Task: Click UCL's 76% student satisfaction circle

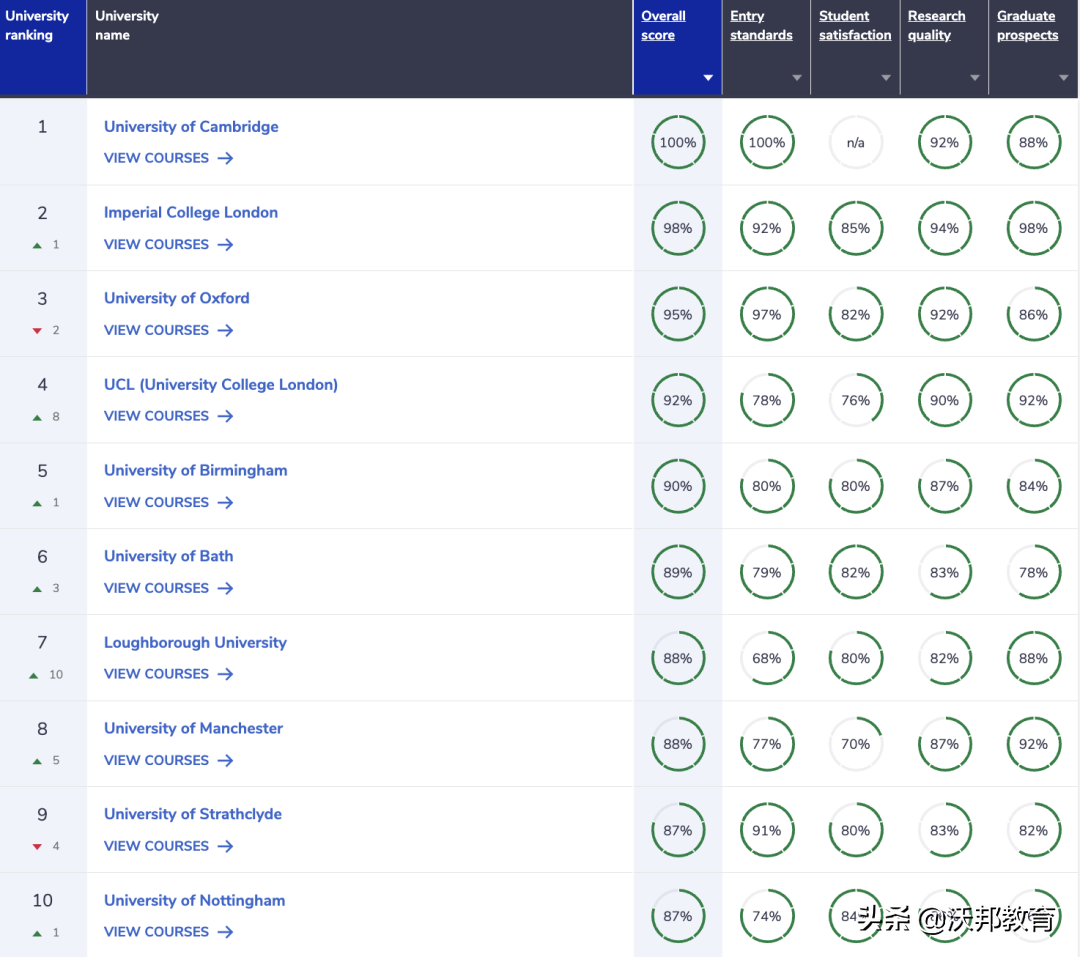Action: click(x=855, y=400)
